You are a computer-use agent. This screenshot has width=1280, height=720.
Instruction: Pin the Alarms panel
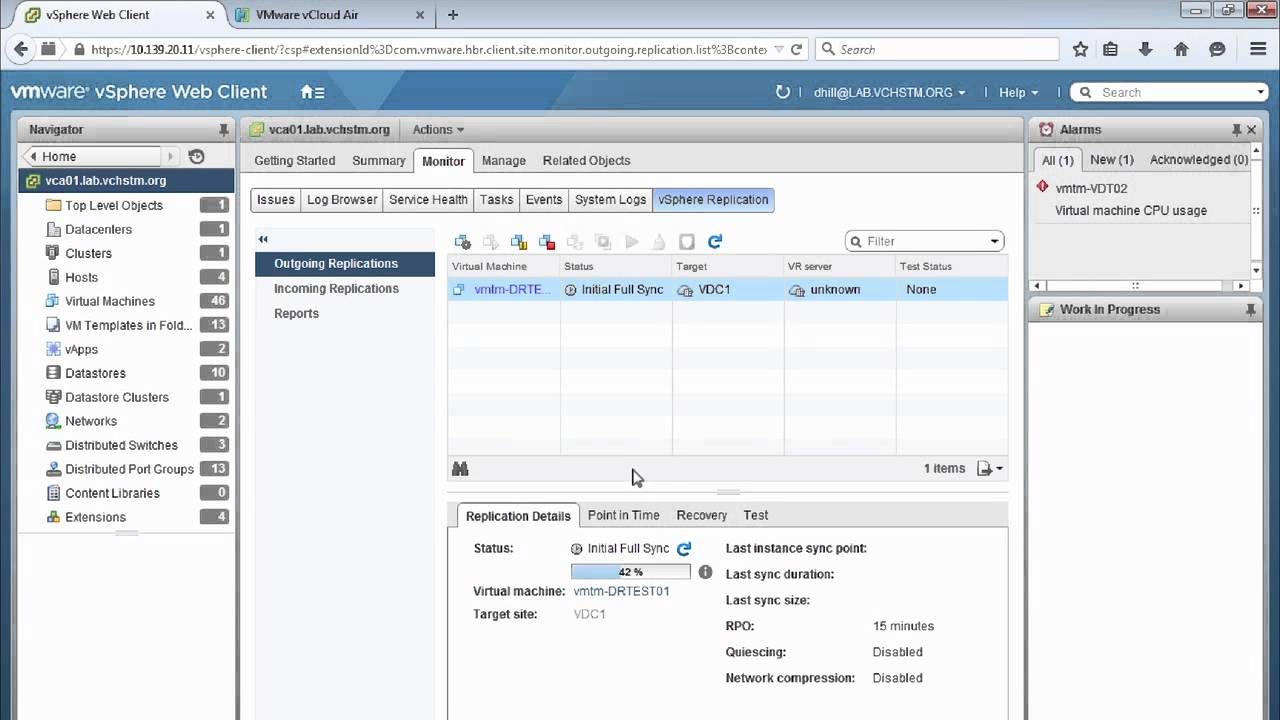(x=1236, y=130)
